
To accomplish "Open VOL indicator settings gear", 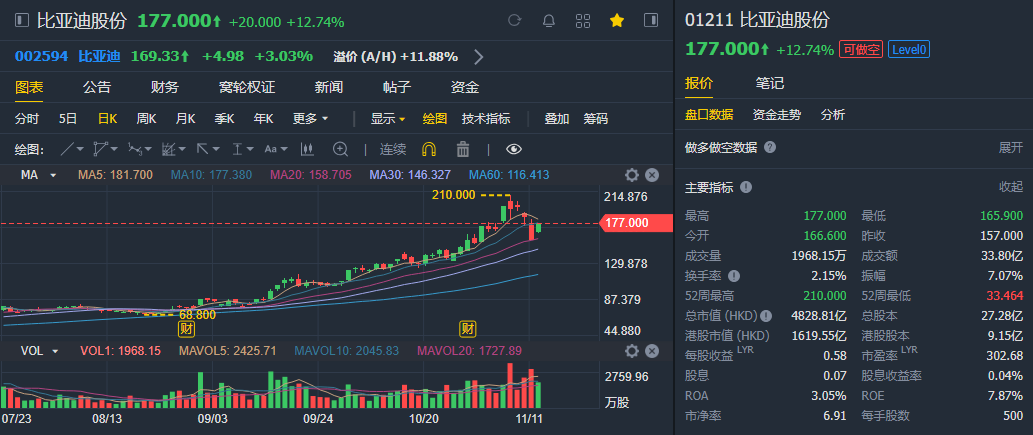I will (x=632, y=351).
